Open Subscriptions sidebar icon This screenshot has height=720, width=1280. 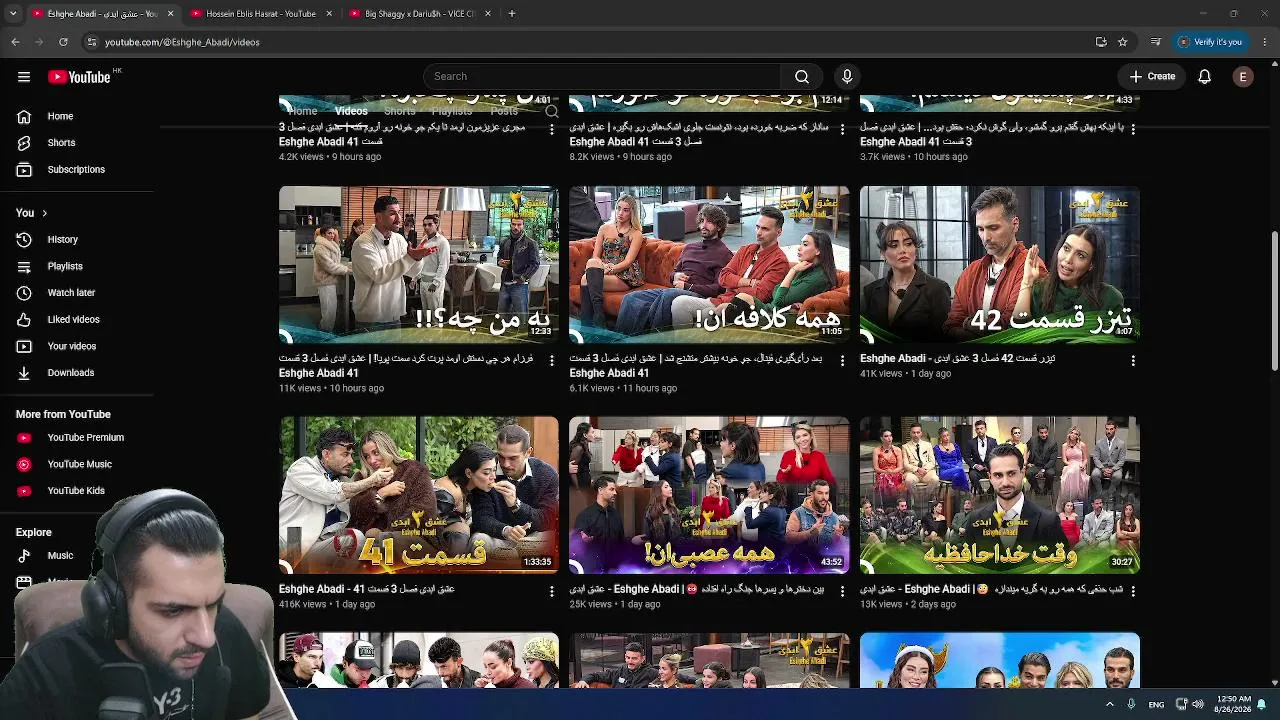(24, 170)
